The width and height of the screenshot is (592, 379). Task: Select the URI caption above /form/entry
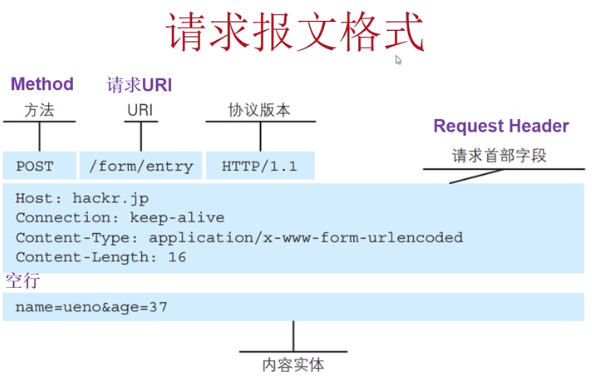point(140,110)
